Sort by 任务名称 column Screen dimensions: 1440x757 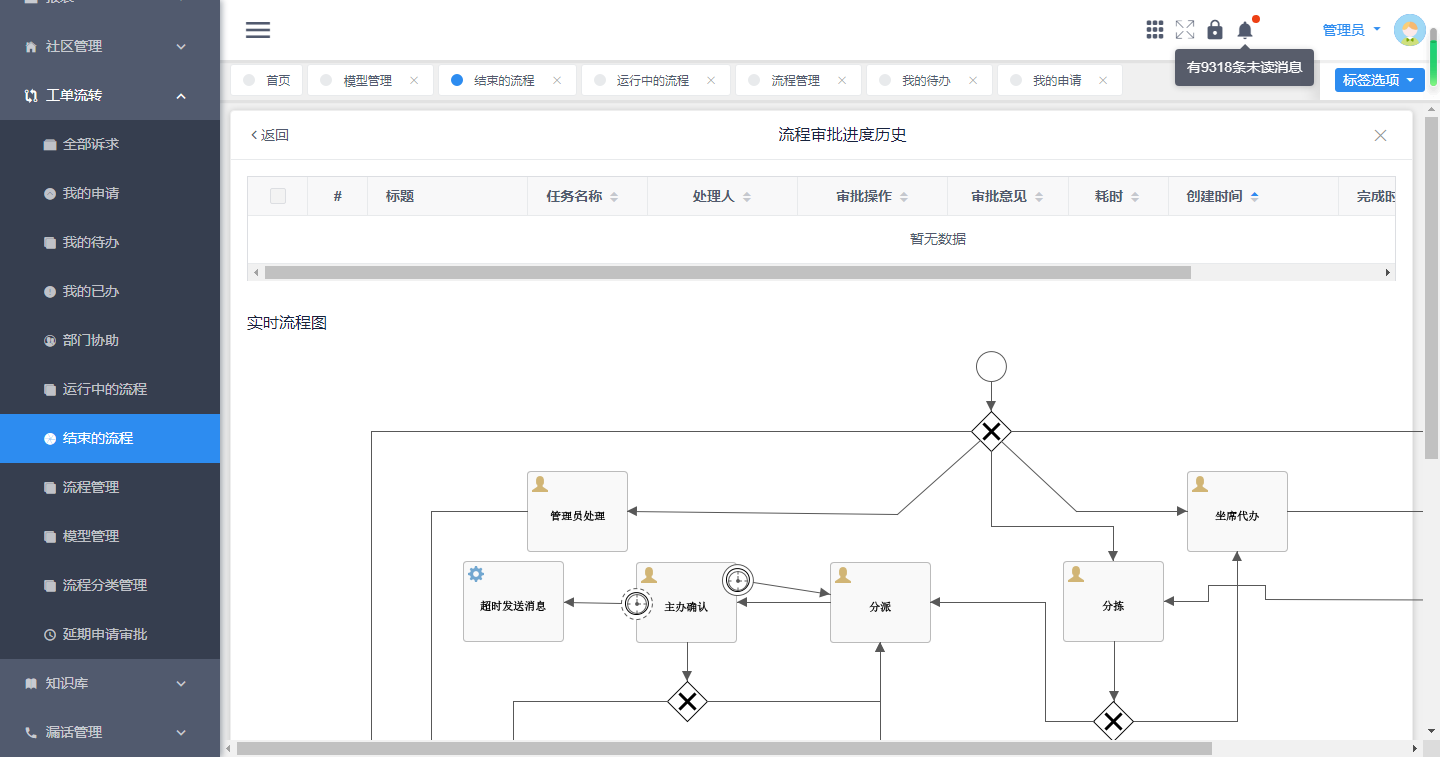pyautogui.click(x=614, y=197)
